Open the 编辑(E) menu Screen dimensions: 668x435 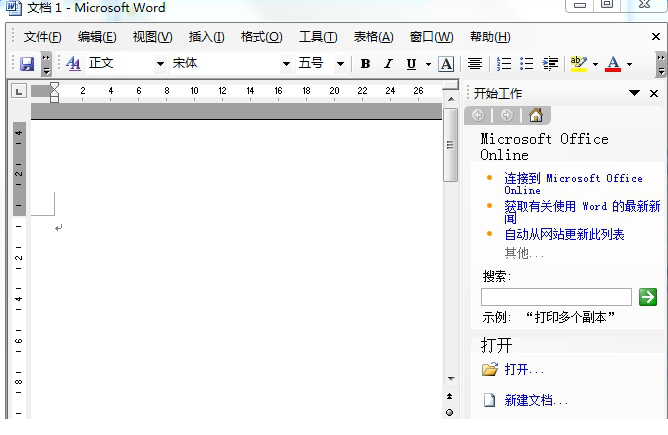pyautogui.click(x=97, y=37)
